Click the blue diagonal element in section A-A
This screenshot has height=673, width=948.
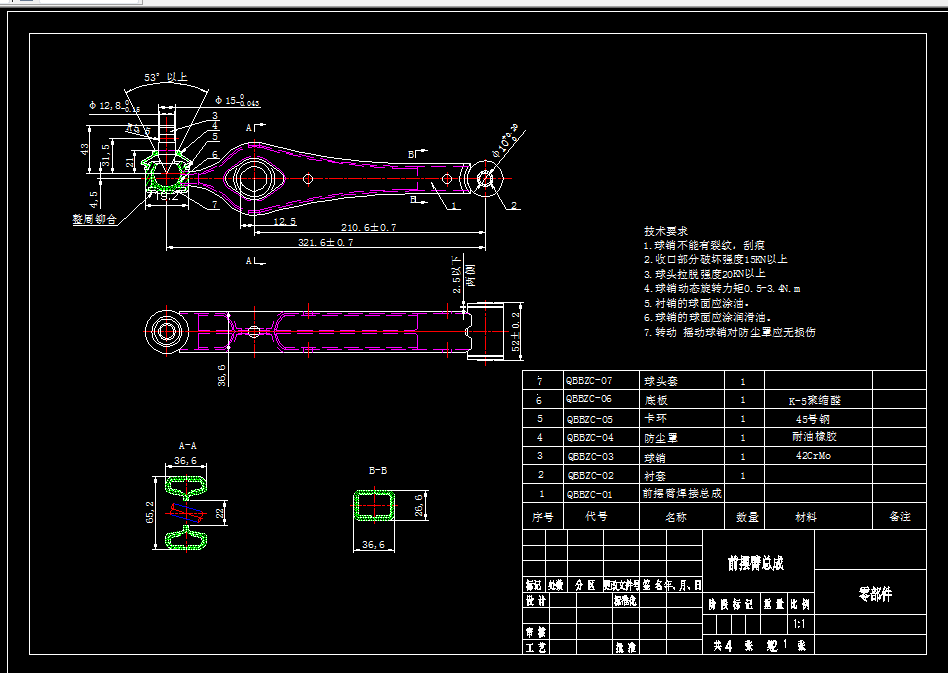(188, 513)
